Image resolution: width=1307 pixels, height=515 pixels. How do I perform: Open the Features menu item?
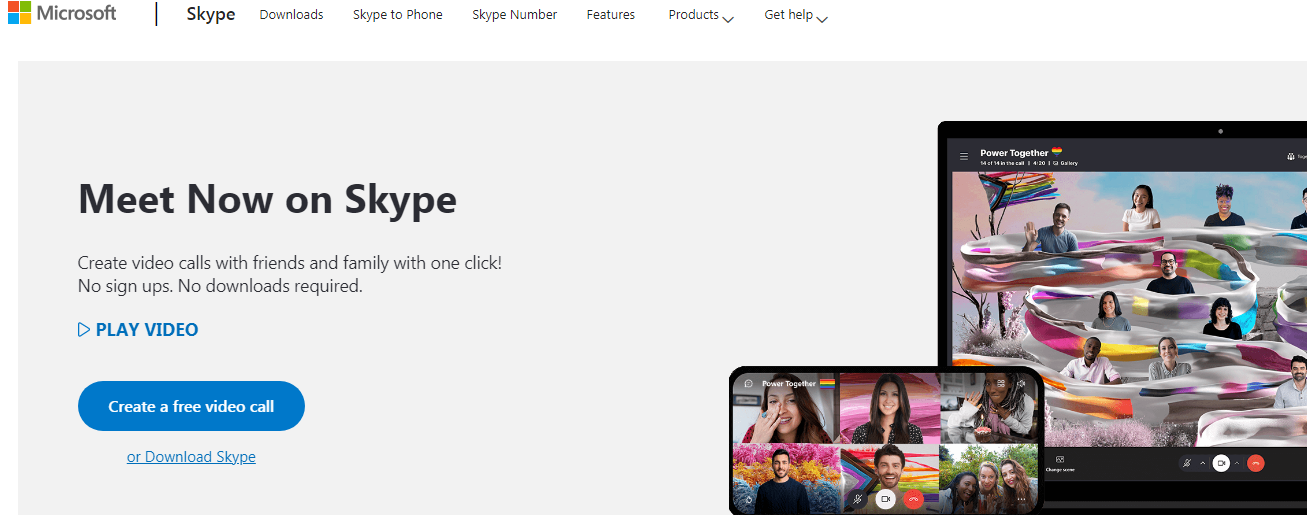pyautogui.click(x=611, y=15)
